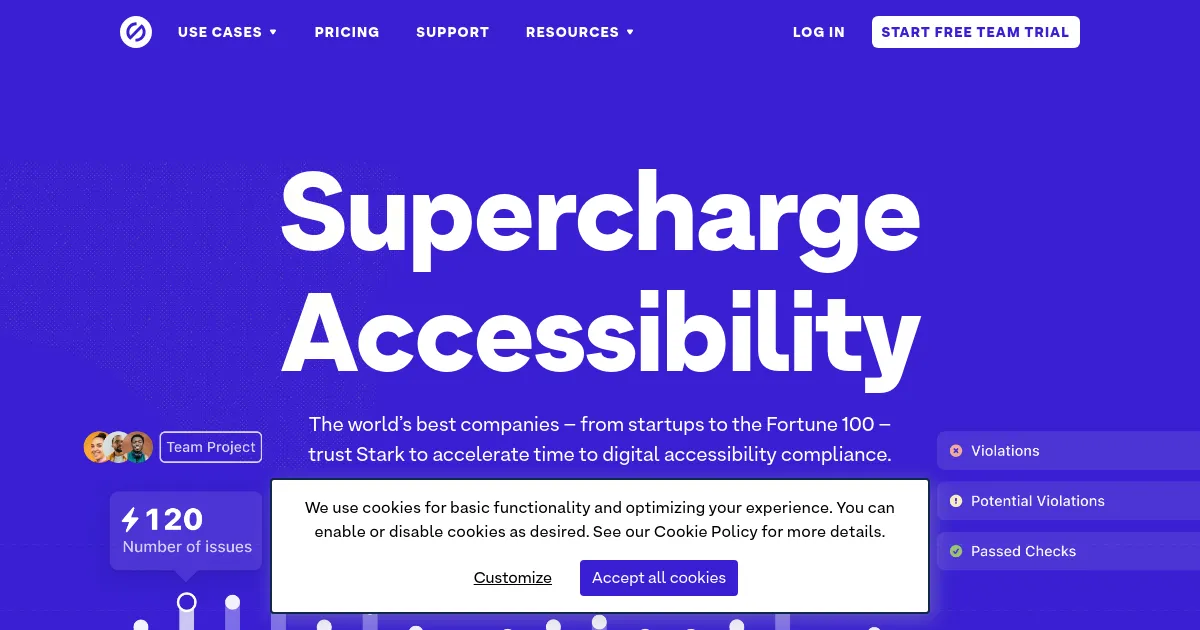
Task: Click the red Violations x icon
Action: (956, 451)
